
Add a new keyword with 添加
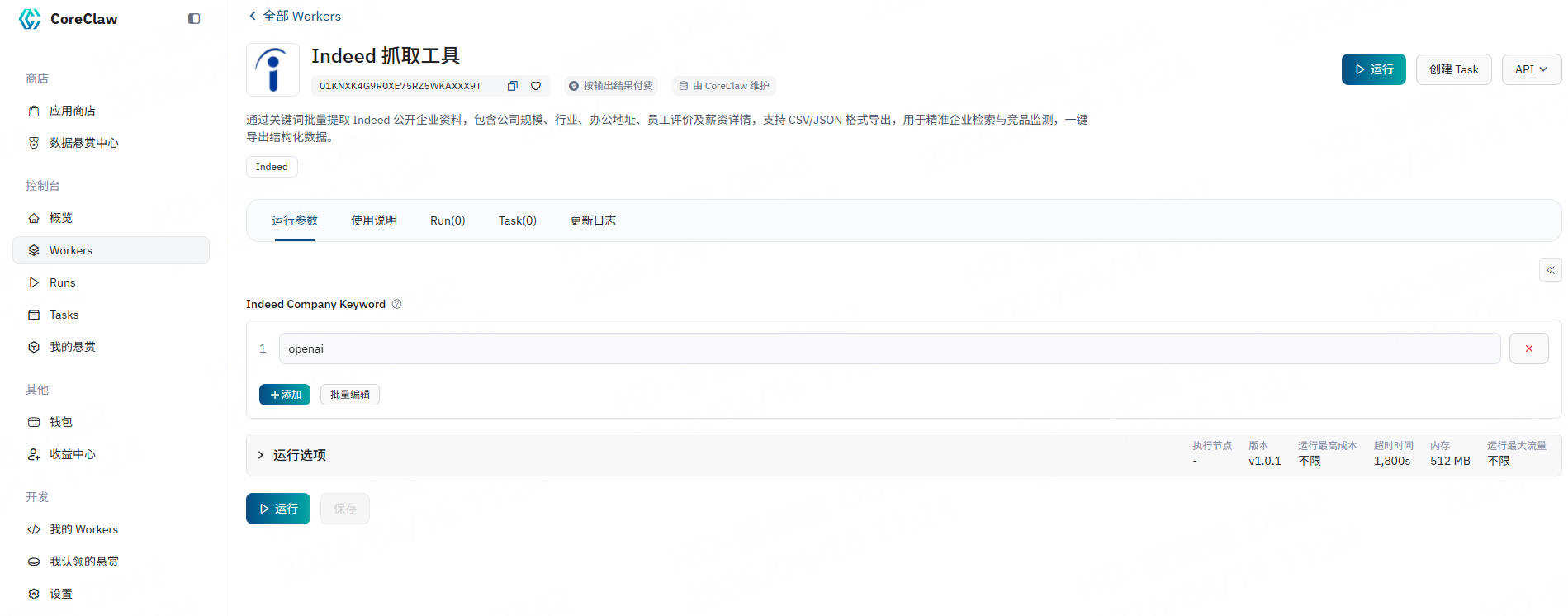click(285, 395)
